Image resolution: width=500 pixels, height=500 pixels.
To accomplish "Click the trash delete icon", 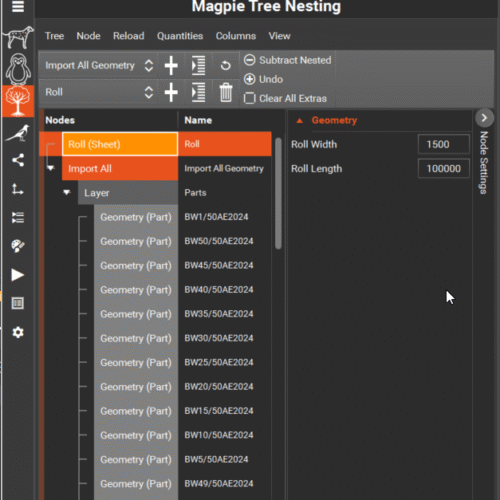I will (x=226, y=92).
